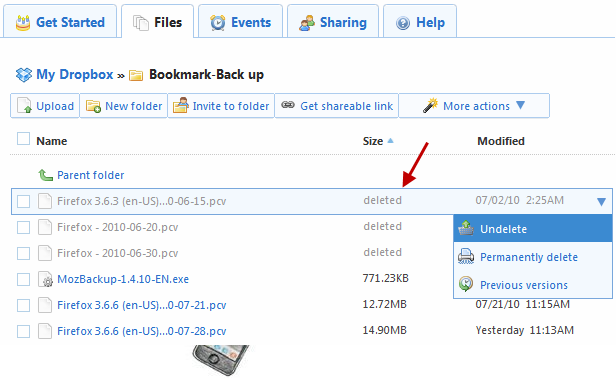Choose Permanently delete from the file menu
The width and height of the screenshot is (616, 379).
pyautogui.click(x=533, y=256)
